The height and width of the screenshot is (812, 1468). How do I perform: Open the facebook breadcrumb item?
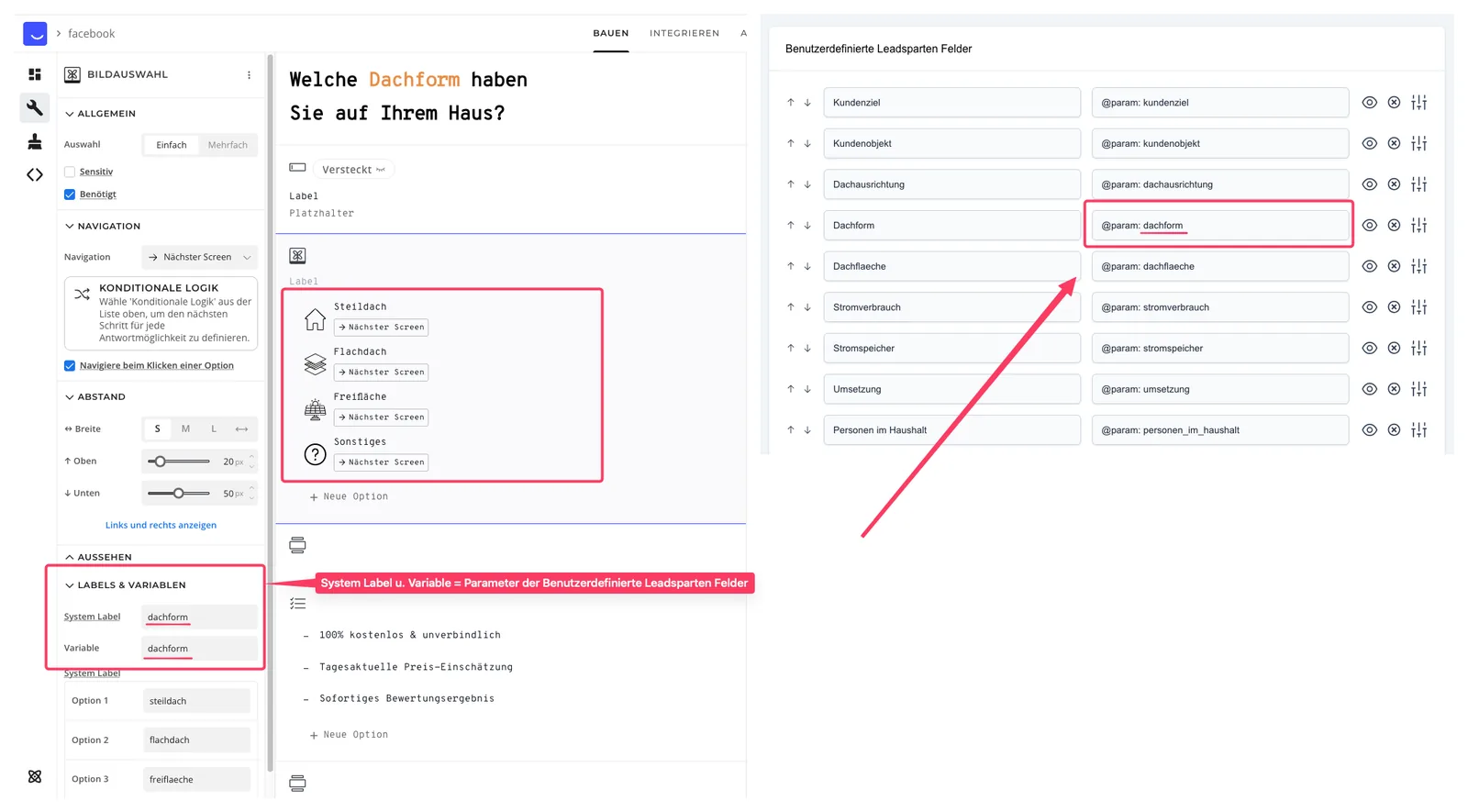pos(91,34)
